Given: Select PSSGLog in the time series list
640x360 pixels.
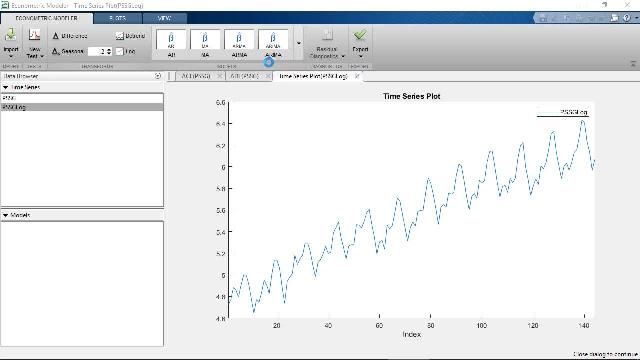Looking at the screenshot, I should [82, 107].
